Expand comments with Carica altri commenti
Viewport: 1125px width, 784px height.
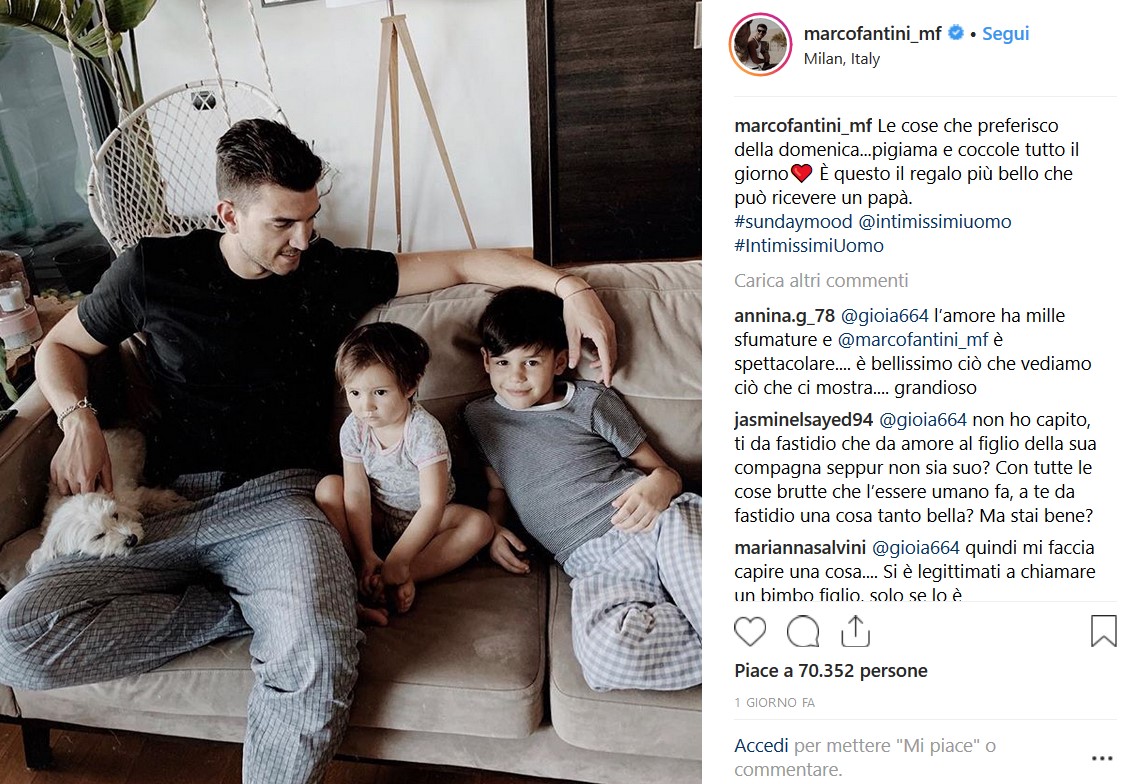coord(821,280)
